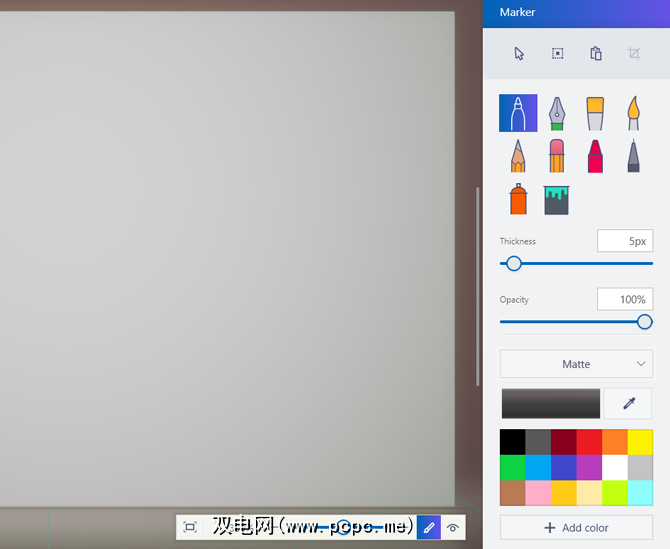Click the zoom slider in bottom toolbar
The height and width of the screenshot is (549, 670).
343,528
